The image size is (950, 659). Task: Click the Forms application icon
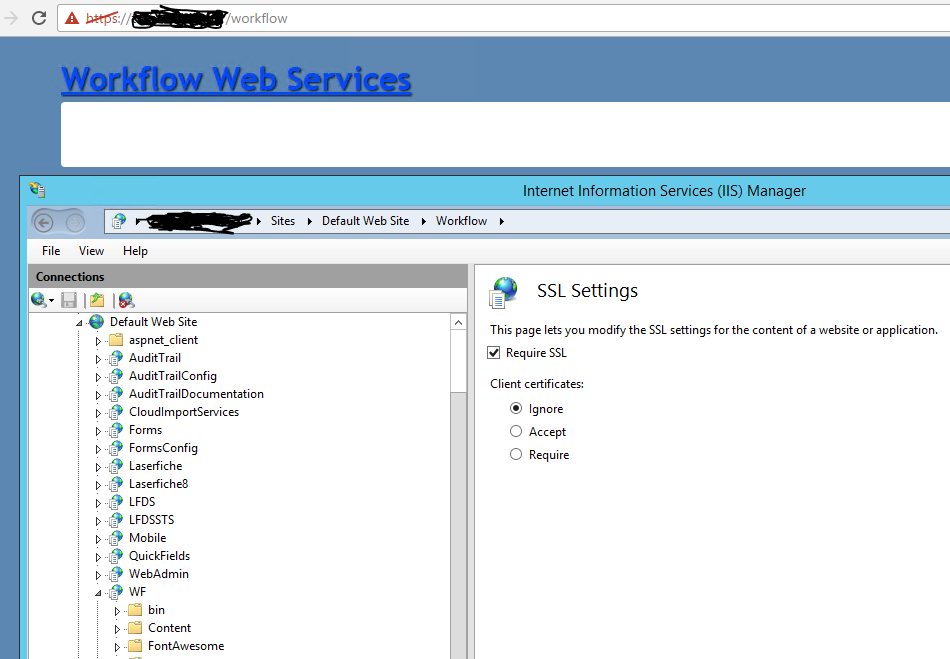coord(116,430)
